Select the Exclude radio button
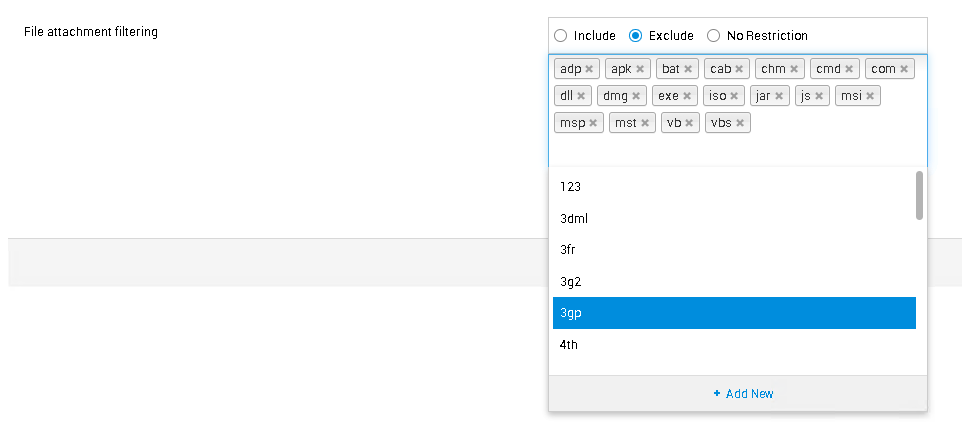 (636, 36)
